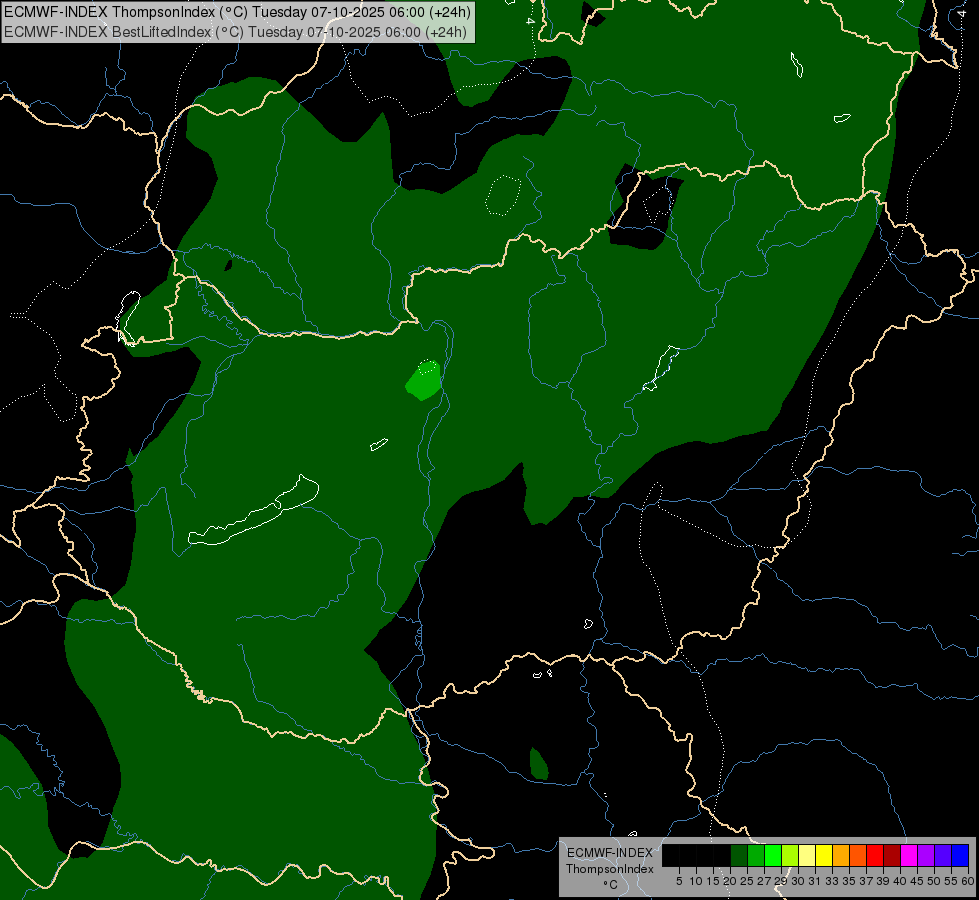
Task: Choose the pale yellow 30–31 legend swatch
Action: tap(806, 855)
